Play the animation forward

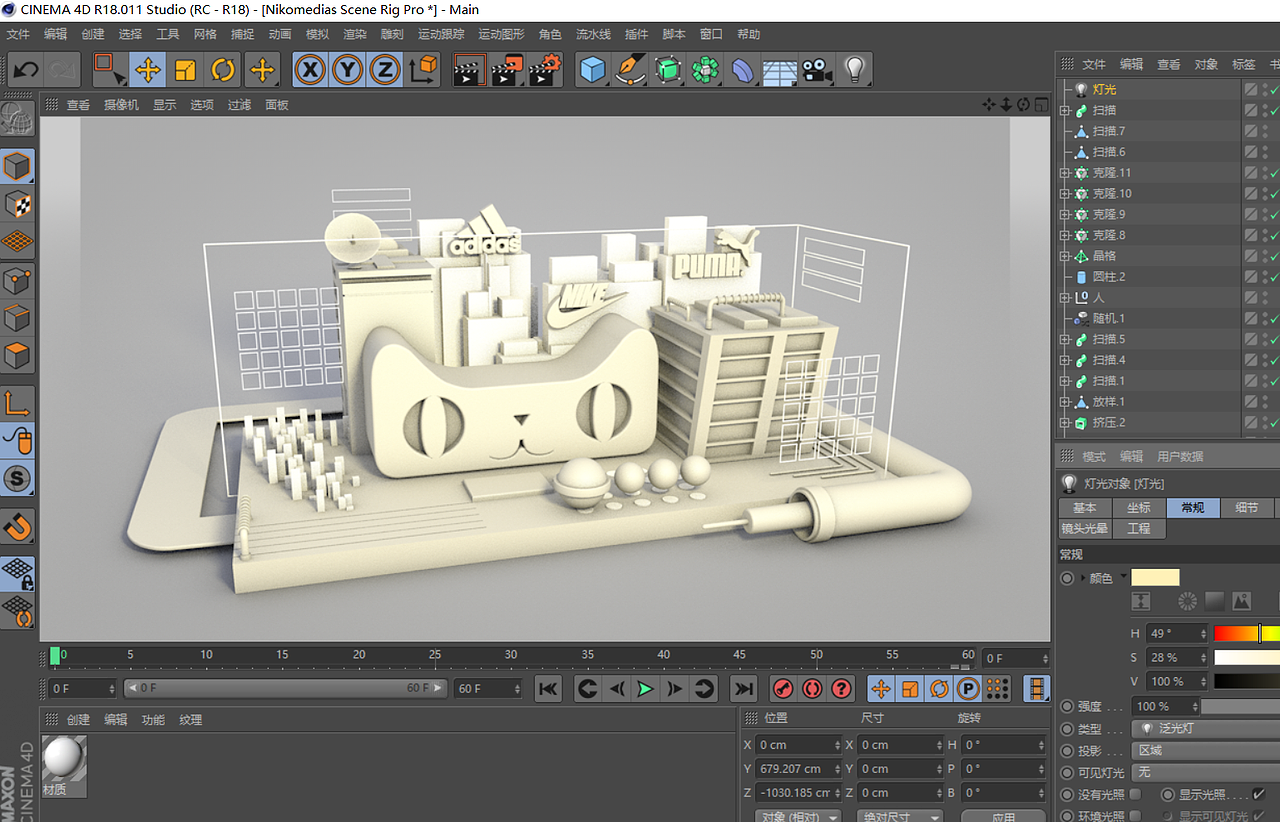tap(646, 688)
